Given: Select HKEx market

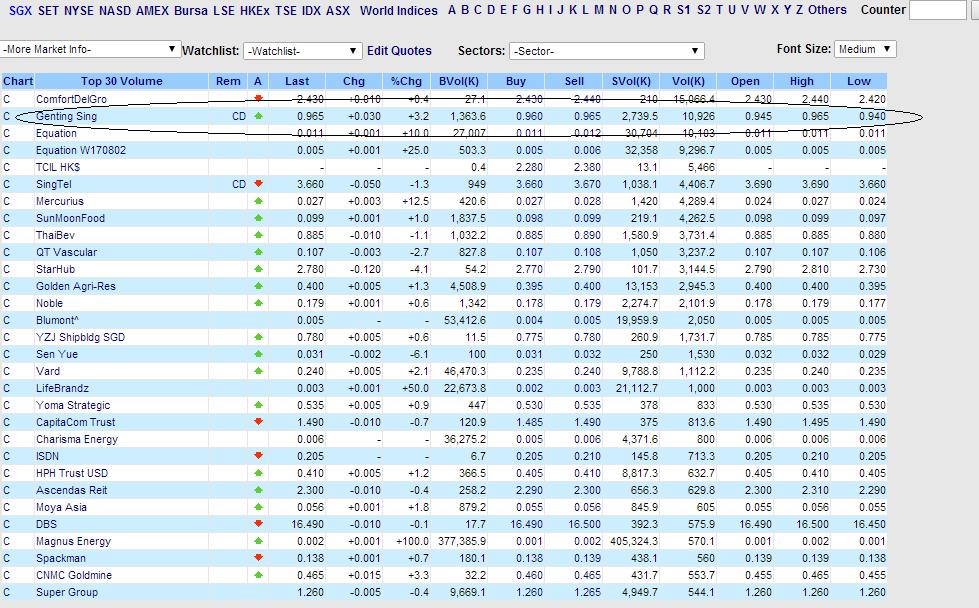Looking at the screenshot, I should coord(255,11).
